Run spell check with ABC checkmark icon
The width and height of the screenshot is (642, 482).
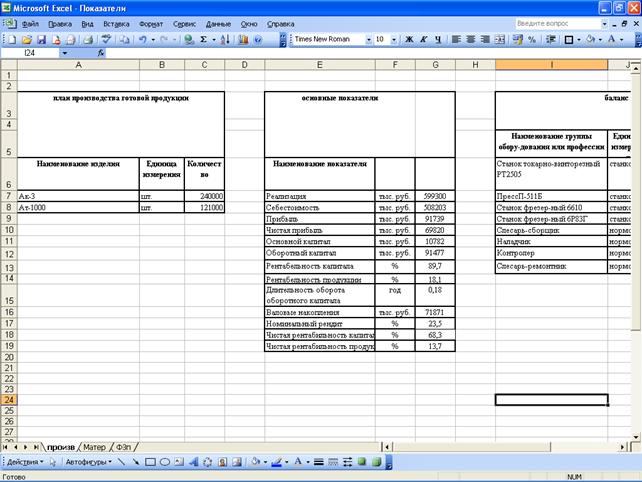coord(106,39)
